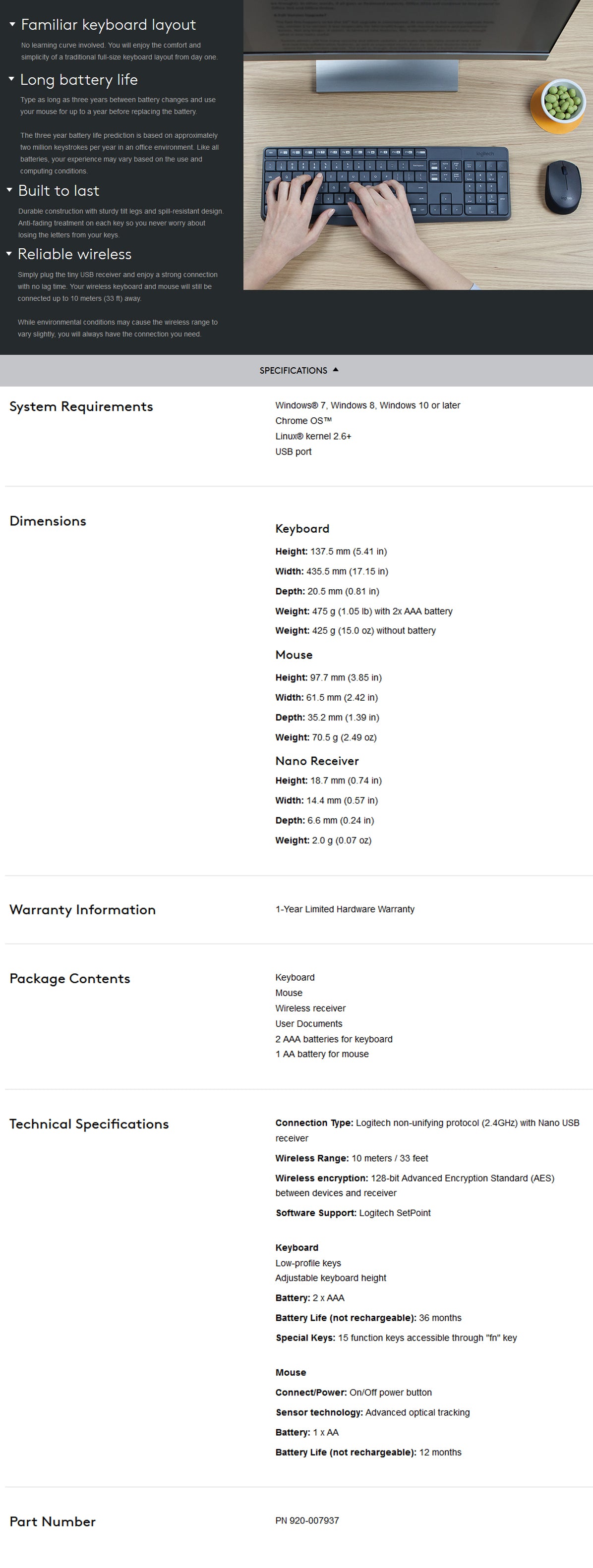Image resolution: width=593 pixels, height=1568 pixels.
Task: Collapse the Familiar keyboard layout triangle arrow
Action: (x=12, y=25)
